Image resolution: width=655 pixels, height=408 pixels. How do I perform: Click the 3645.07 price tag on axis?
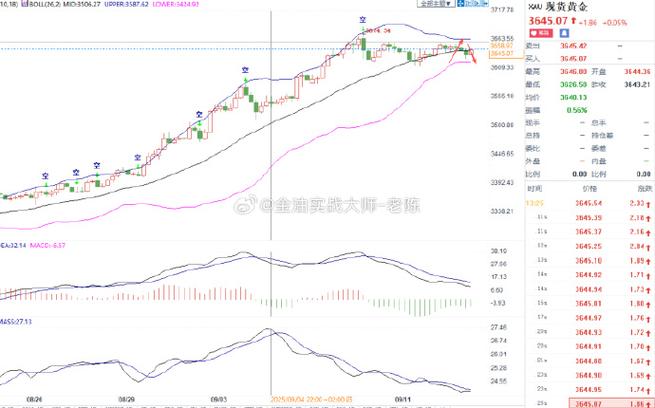pyautogui.click(x=502, y=53)
